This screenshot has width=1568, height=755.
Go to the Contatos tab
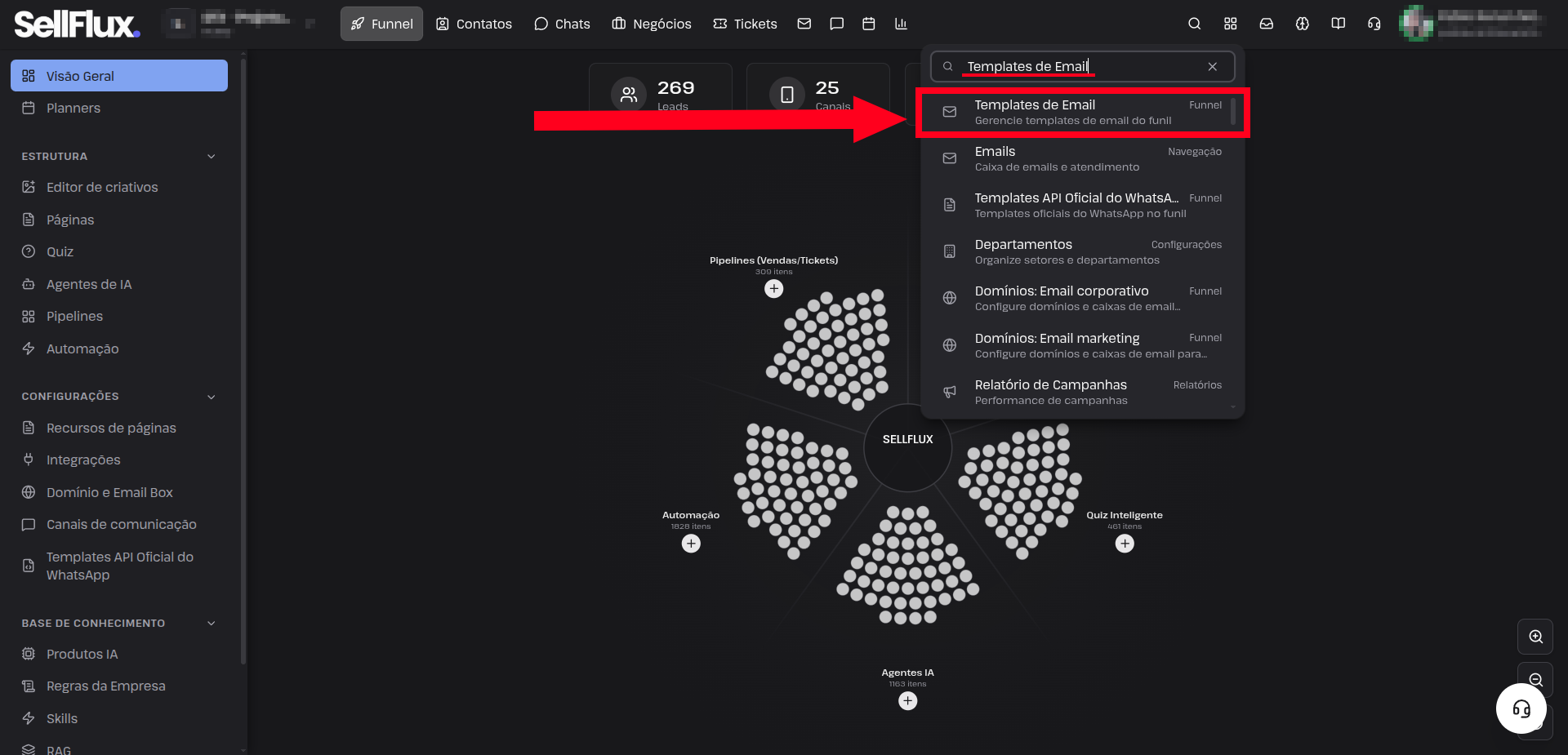(x=474, y=24)
